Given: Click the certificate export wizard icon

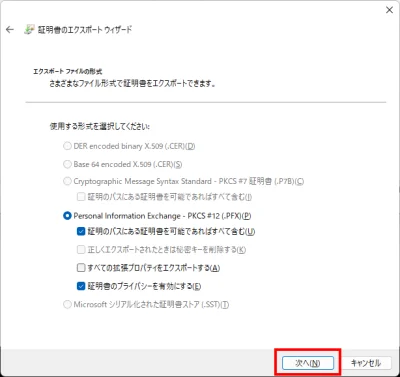Looking at the screenshot, I should [x=29, y=29].
